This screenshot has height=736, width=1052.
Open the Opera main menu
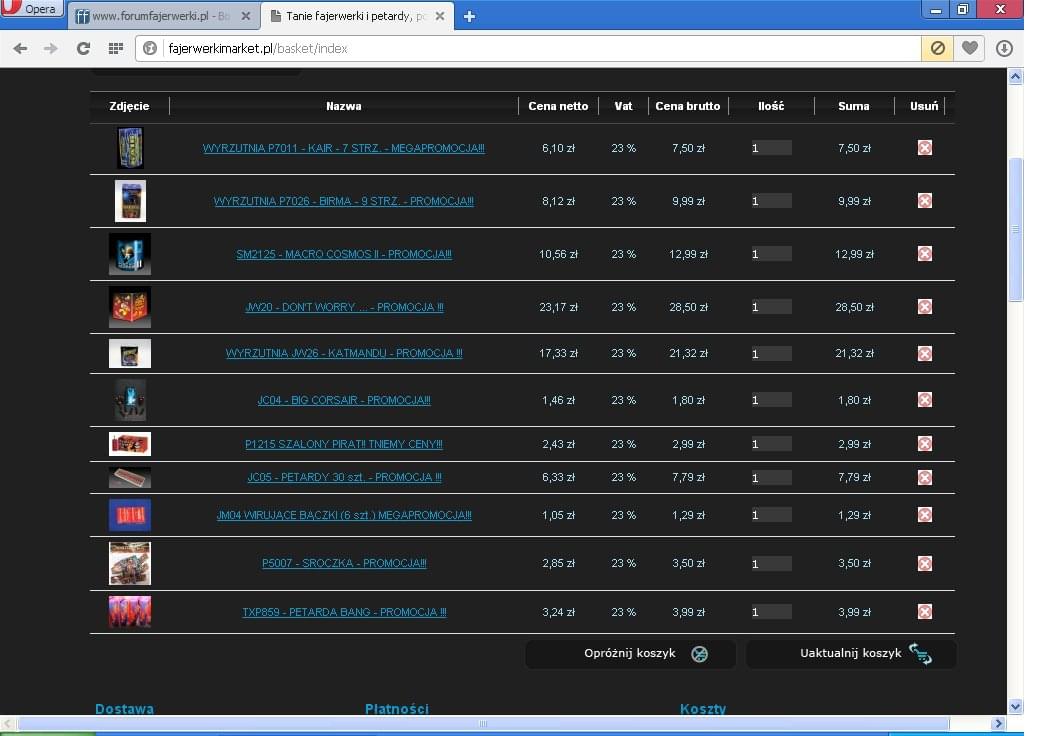(x=32, y=8)
